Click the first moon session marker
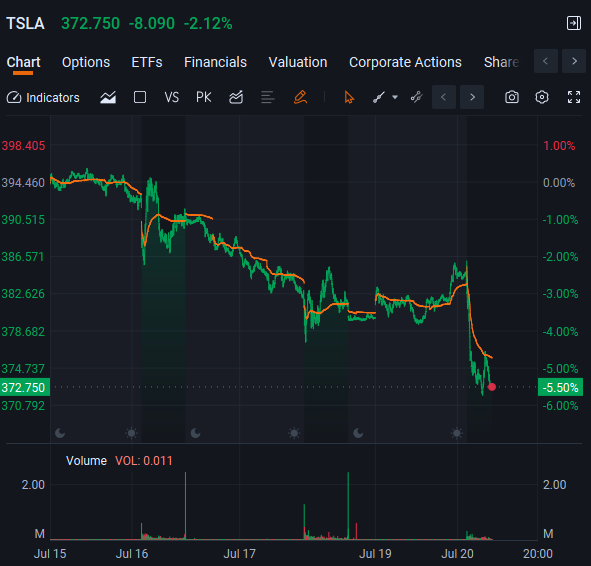The image size is (591, 566). pos(60,433)
